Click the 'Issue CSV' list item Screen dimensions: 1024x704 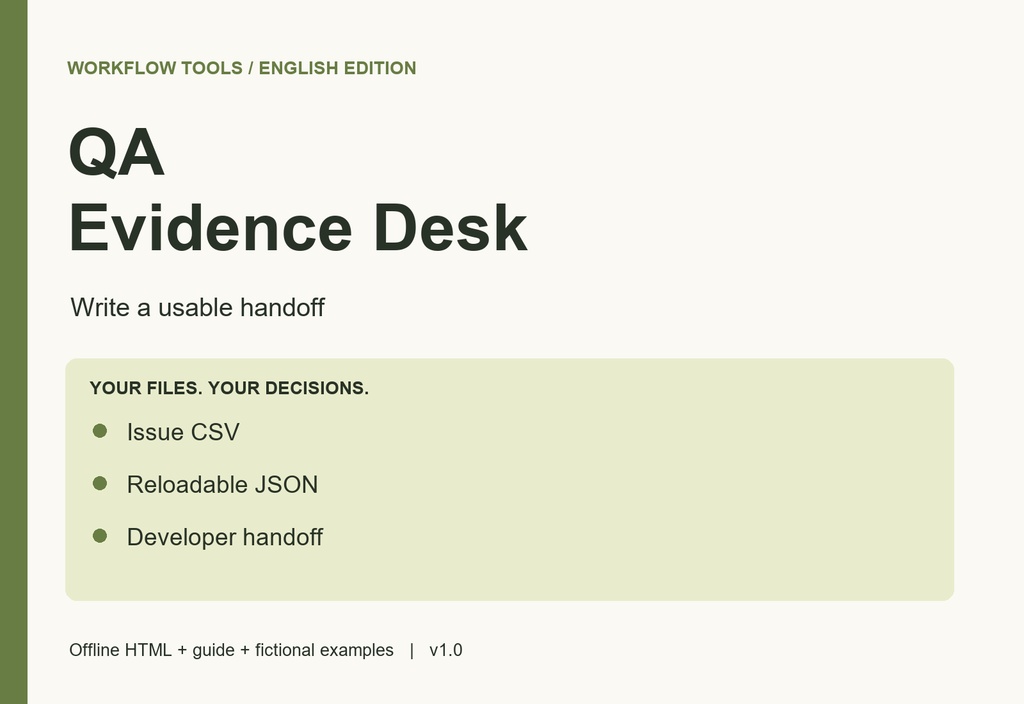pyautogui.click(x=183, y=432)
